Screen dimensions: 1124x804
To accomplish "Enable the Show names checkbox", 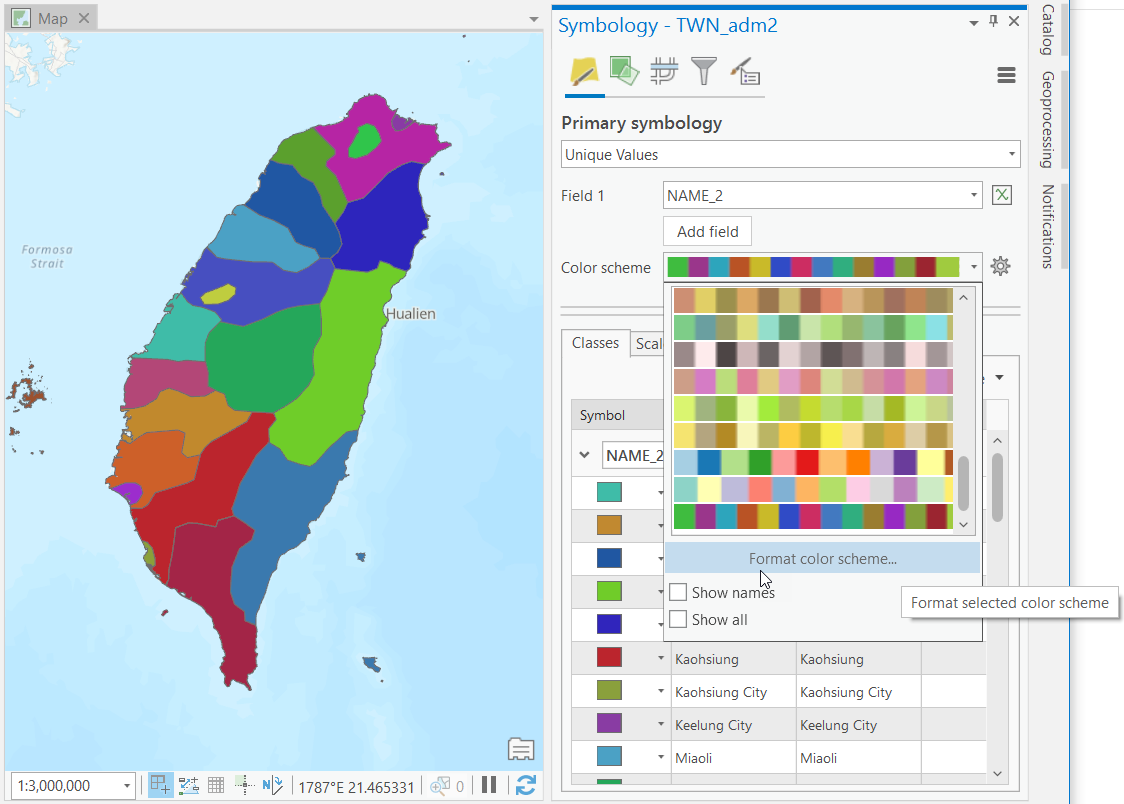I will [679, 592].
